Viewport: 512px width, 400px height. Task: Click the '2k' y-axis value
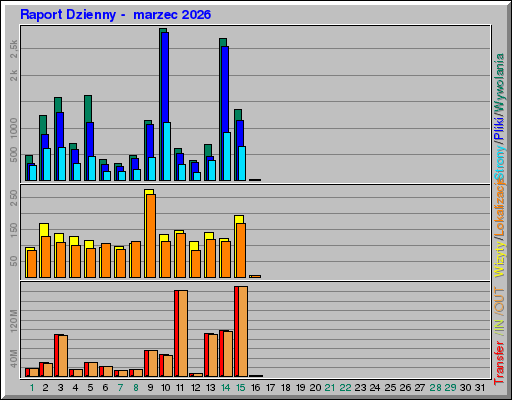point(14,76)
